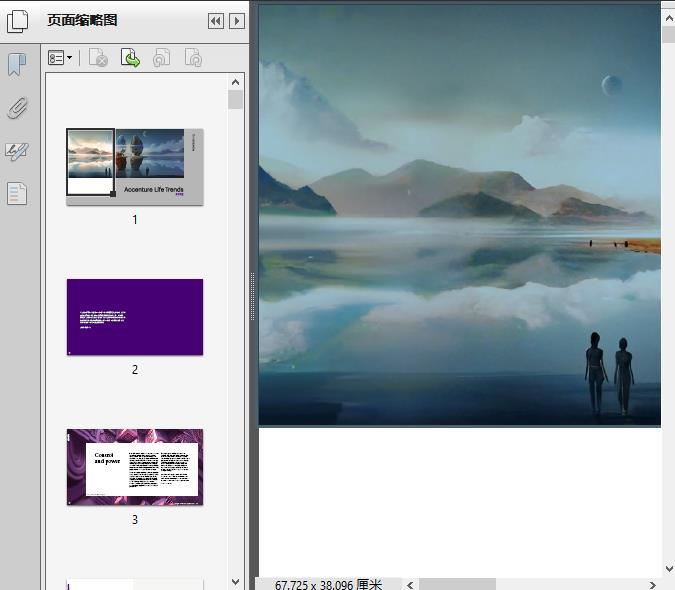Open the Bookmarks panel

tap(17, 65)
